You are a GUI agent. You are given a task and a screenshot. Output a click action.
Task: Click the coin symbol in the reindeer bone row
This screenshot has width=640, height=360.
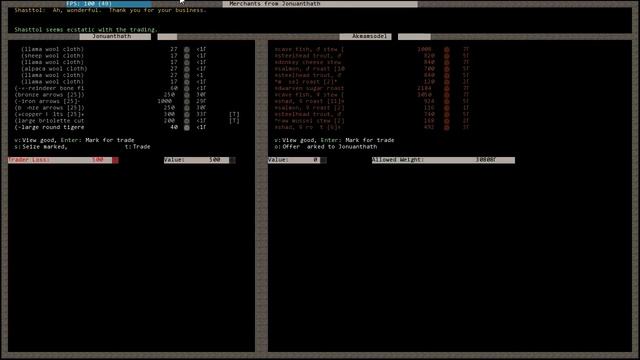(x=187, y=89)
